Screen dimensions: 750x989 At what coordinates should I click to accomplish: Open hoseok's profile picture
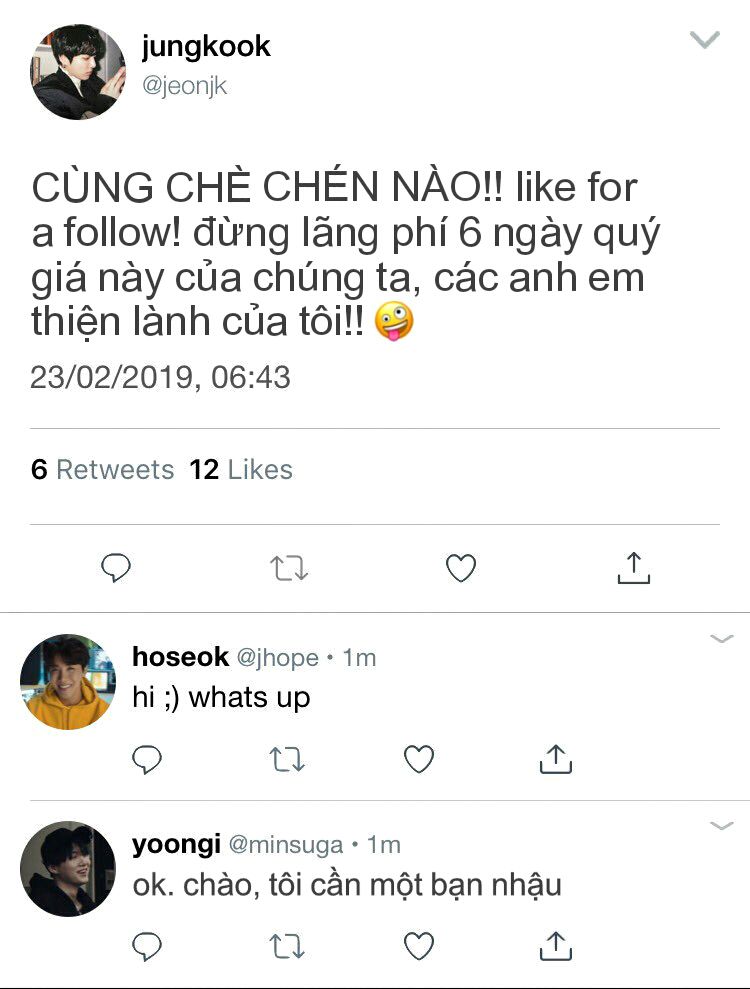(68, 682)
